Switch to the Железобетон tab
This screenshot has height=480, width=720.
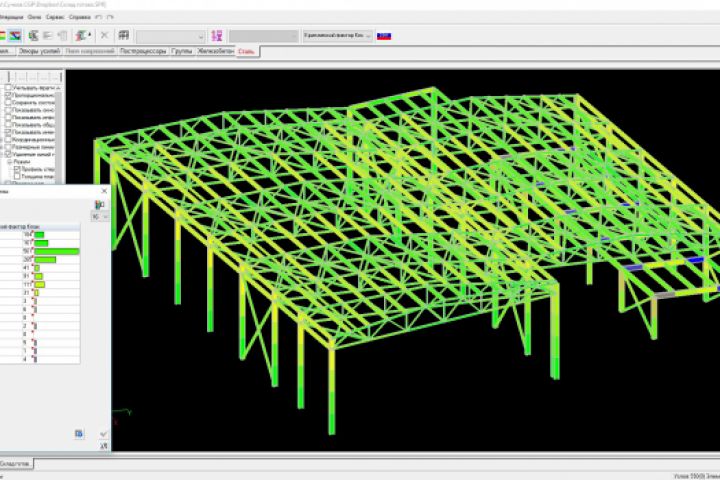tap(215, 51)
